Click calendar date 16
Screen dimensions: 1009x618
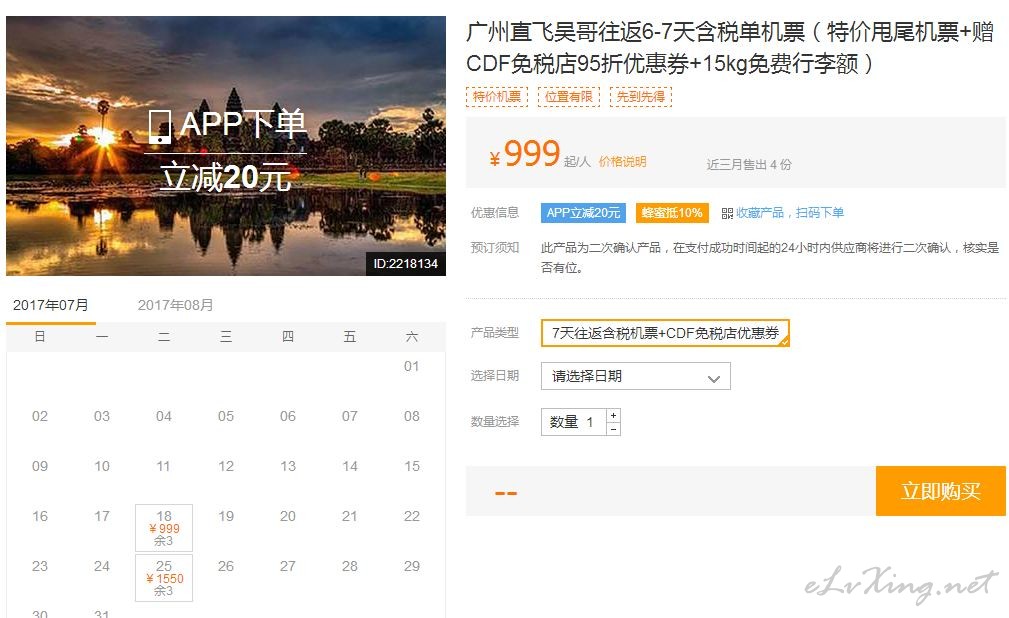click(x=40, y=516)
